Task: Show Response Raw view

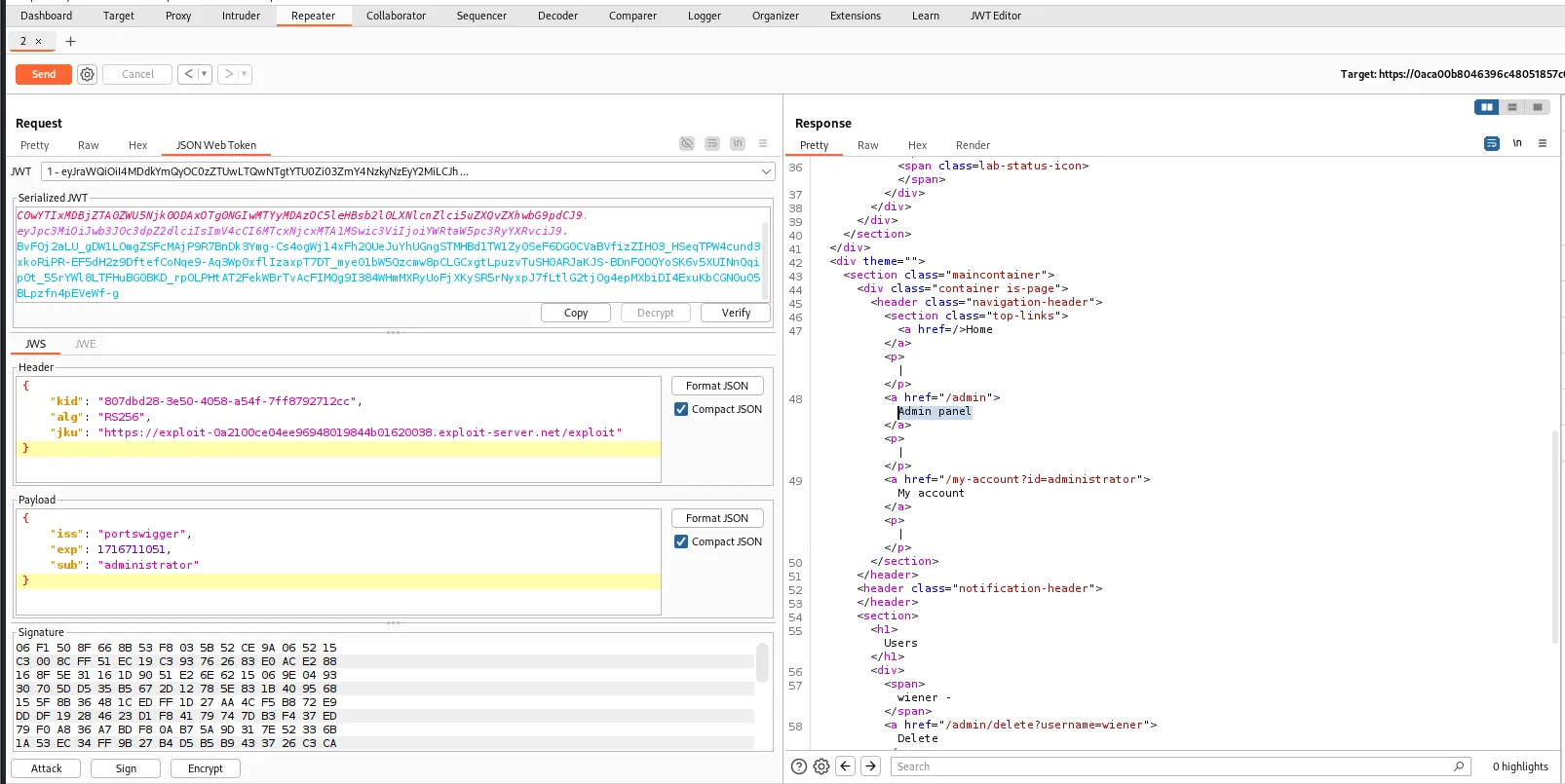Action: [867, 145]
